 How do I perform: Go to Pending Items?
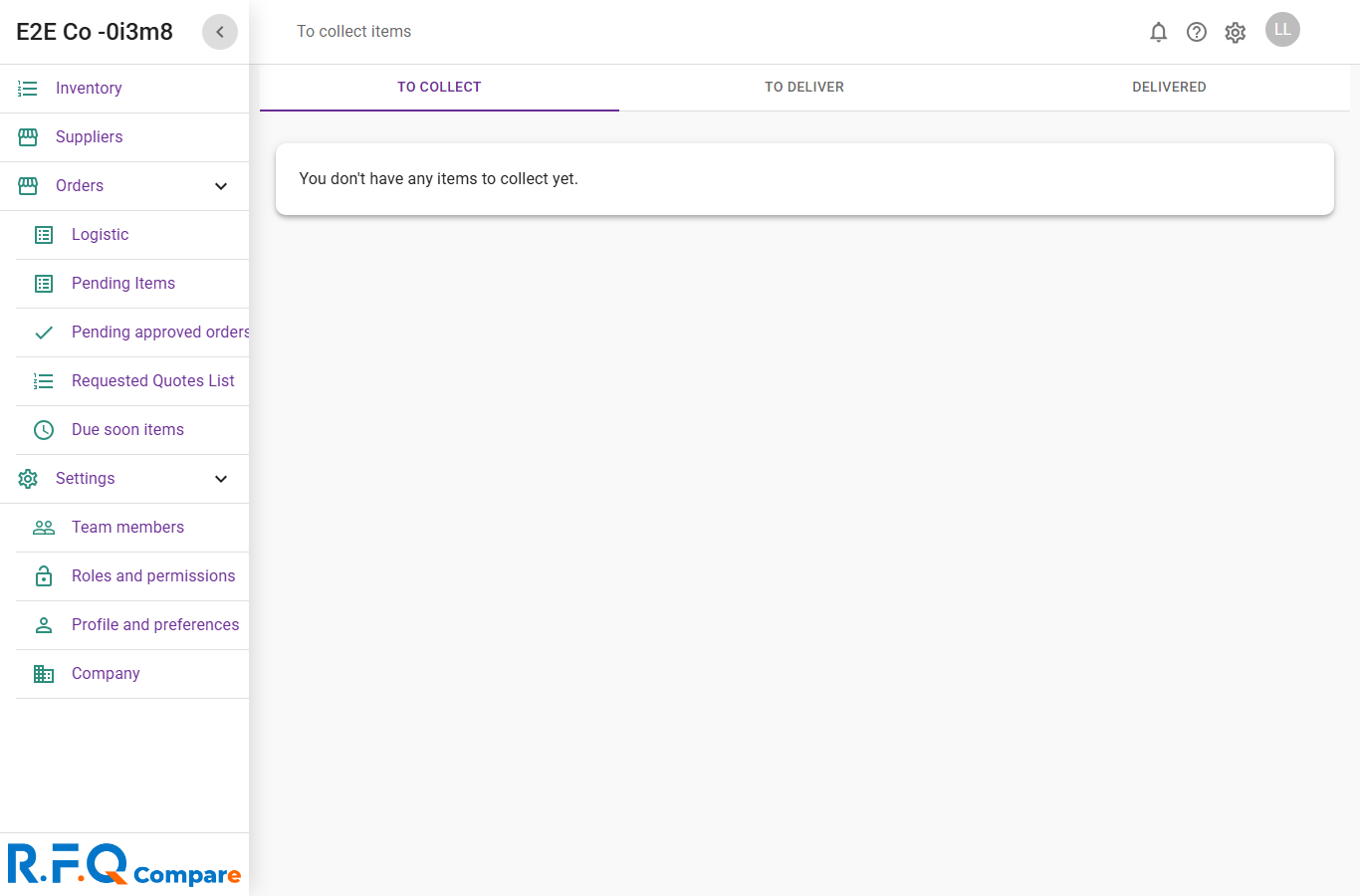[123, 284]
